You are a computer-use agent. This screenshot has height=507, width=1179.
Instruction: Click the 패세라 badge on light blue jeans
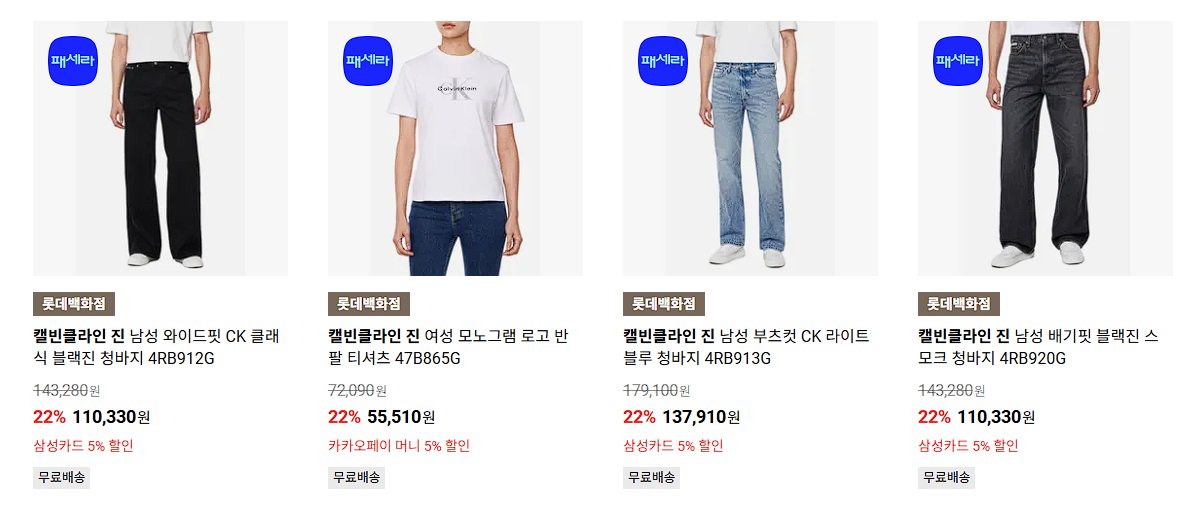[663, 61]
